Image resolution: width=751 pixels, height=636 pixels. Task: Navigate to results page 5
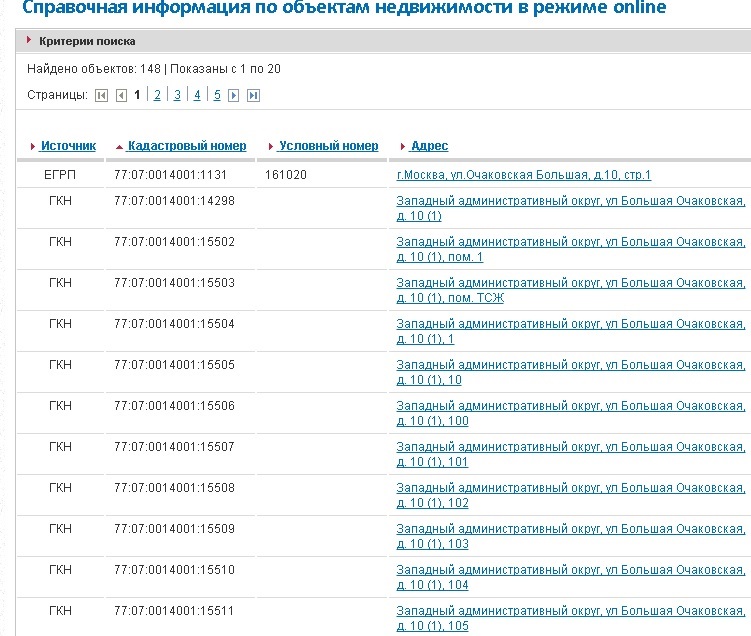(x=217, y=95)
